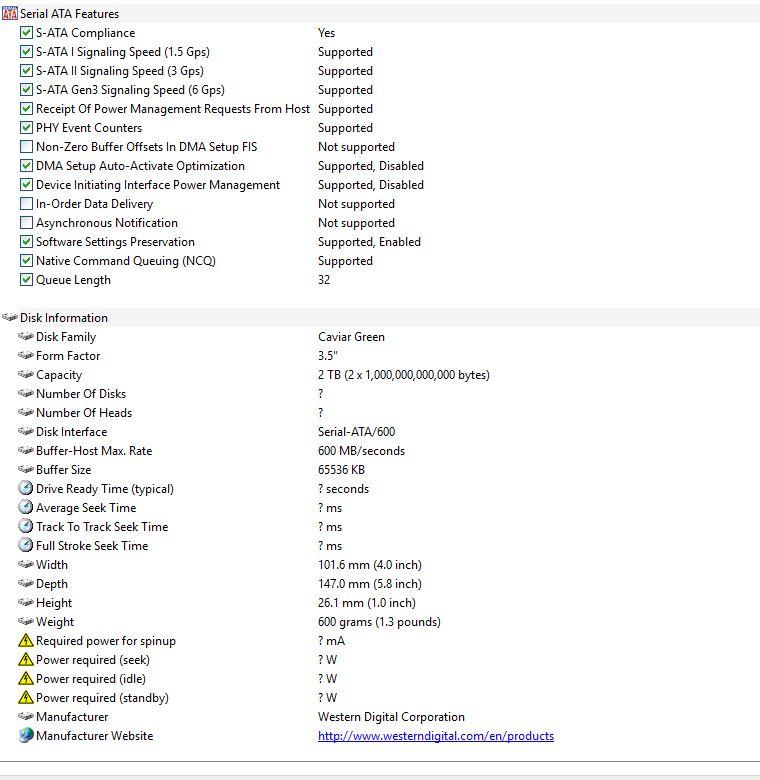Check the Asynchronous Notification checkbox
Viewport: 760px width, 780px height.
point(26,222)
